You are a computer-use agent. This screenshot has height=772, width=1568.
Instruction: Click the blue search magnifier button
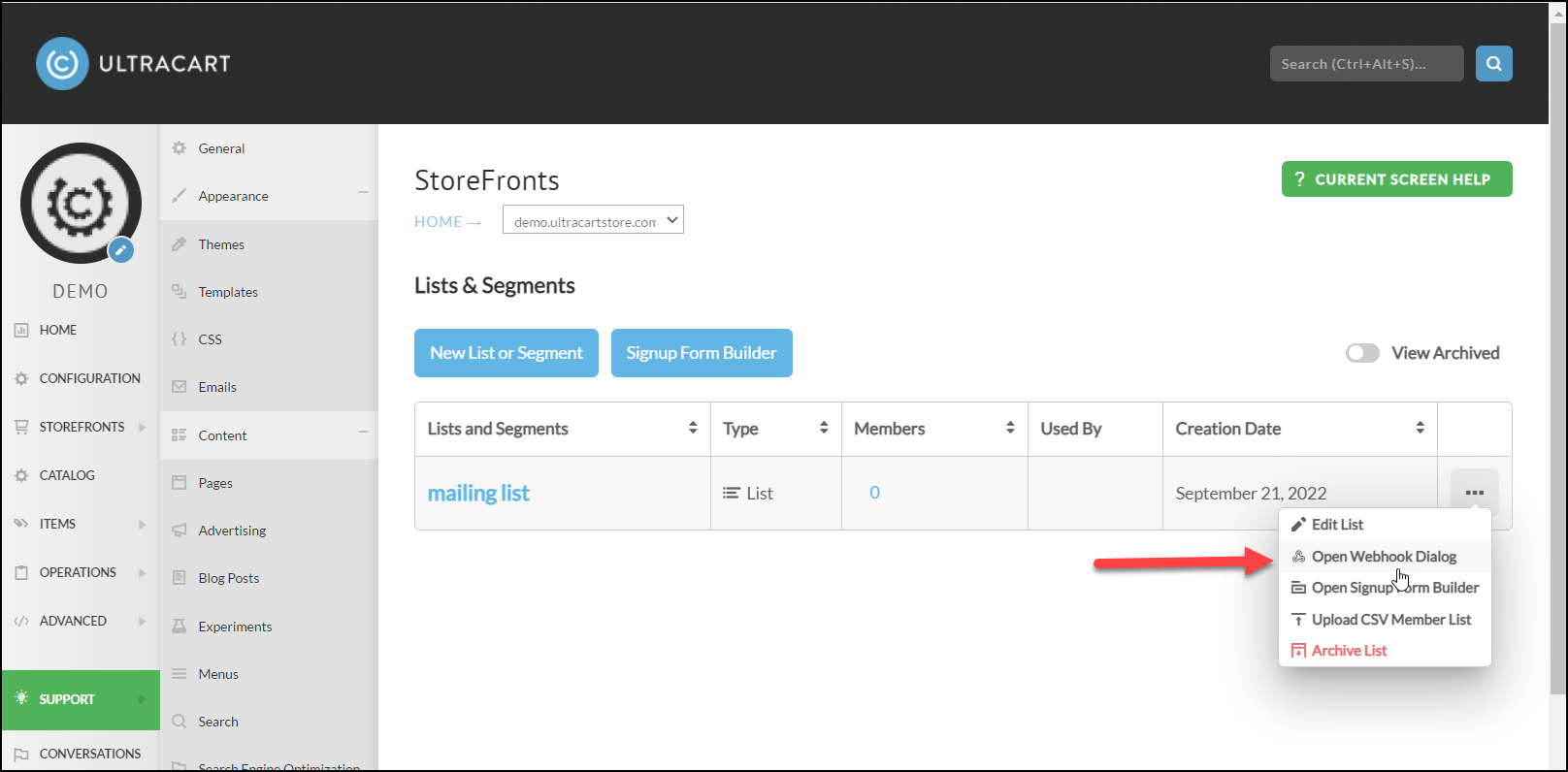point(1493,64)
